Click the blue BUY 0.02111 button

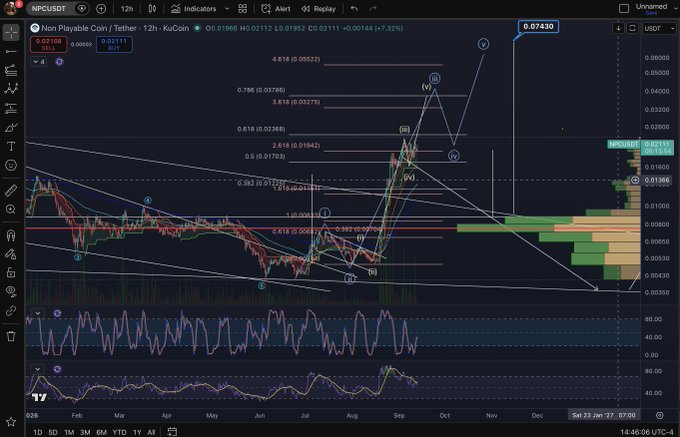point(114,44)
